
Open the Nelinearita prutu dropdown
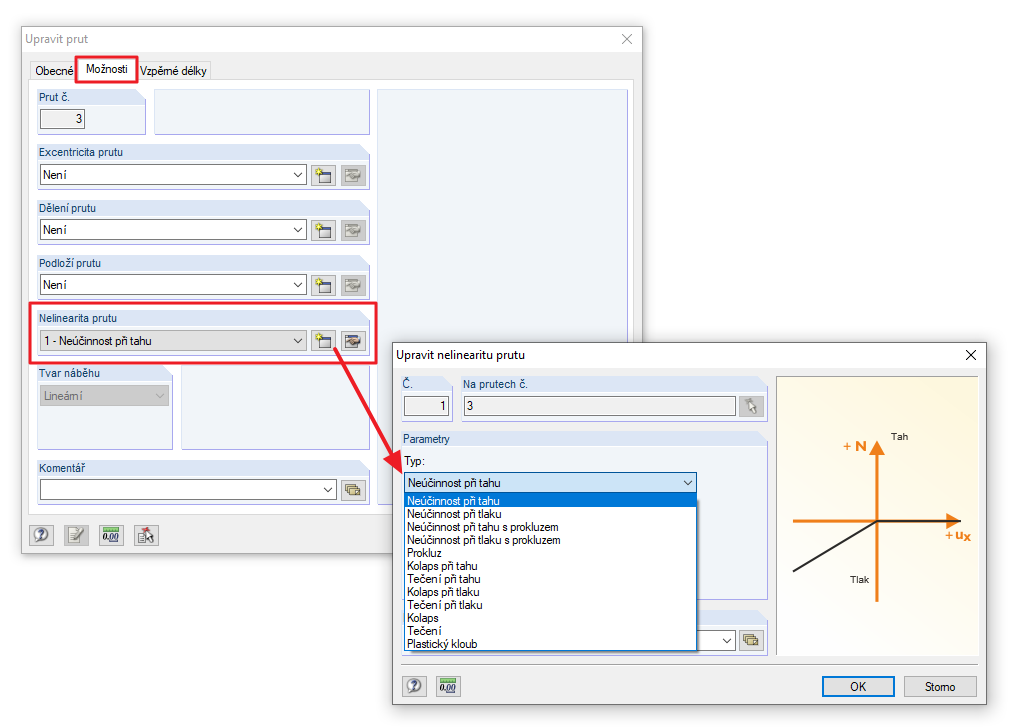coord(298,341)
